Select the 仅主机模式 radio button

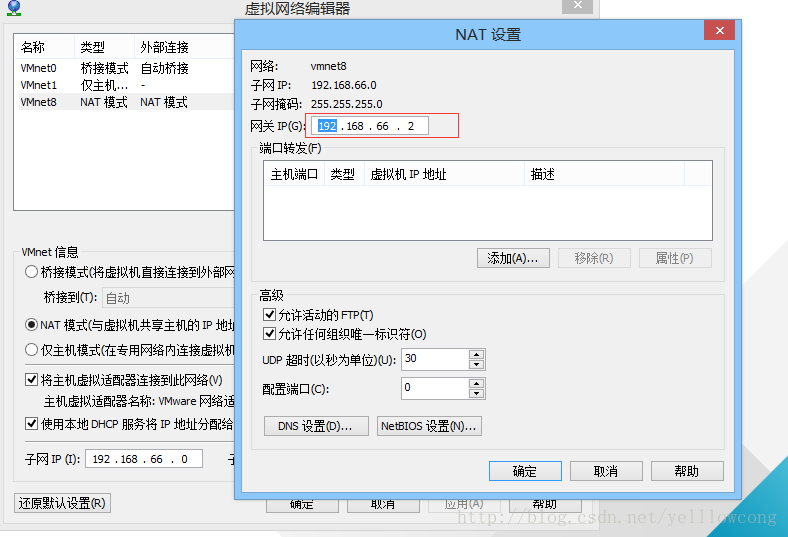click(x=31, y=349)
